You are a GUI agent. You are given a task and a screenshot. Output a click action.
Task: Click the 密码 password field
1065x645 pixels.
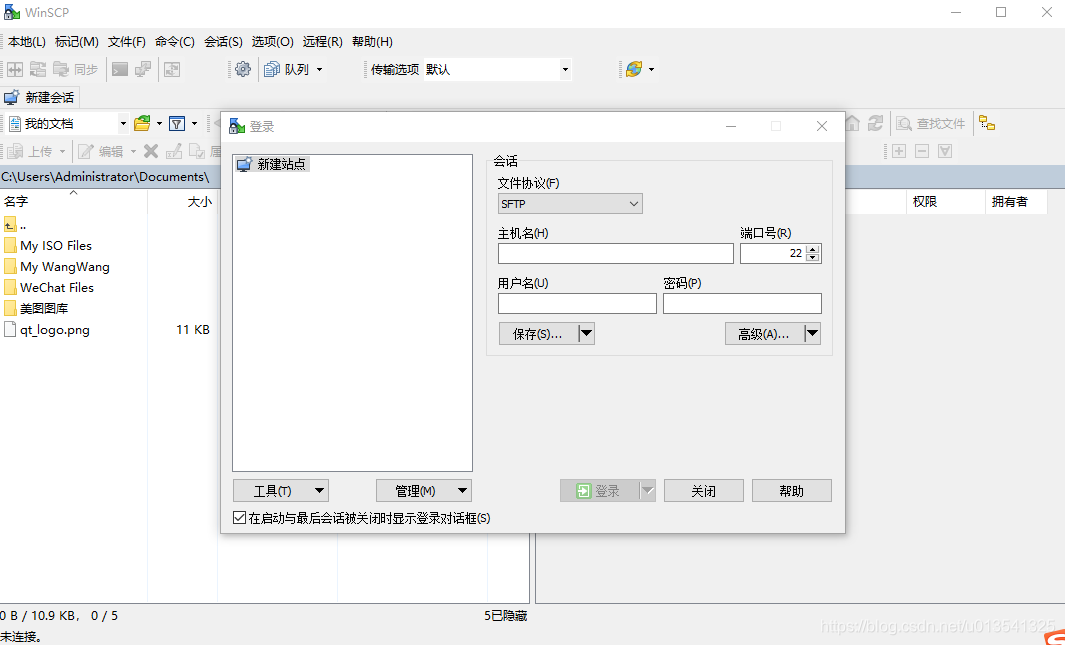[742, 303]
